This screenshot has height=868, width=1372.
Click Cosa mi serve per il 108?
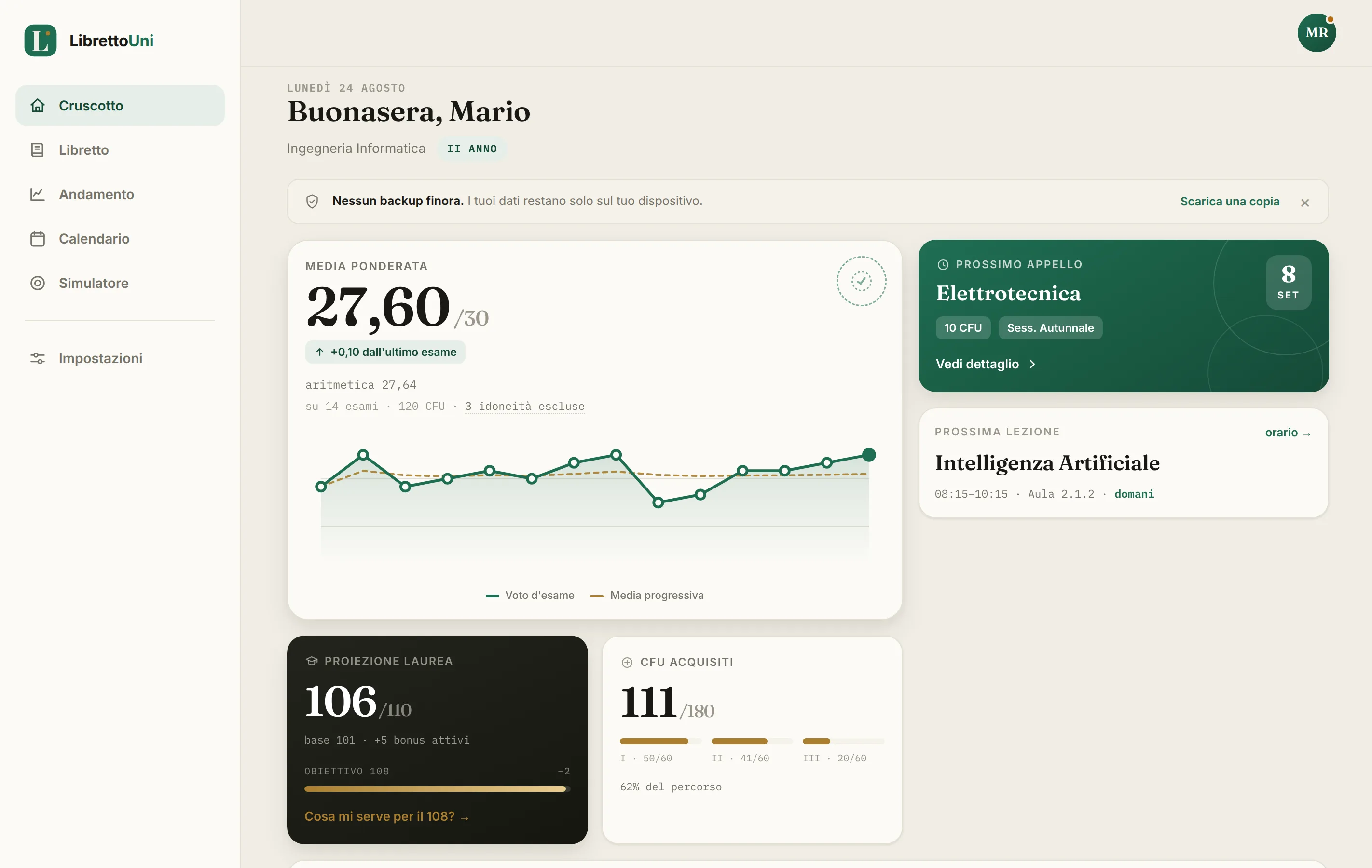[x=386, y=816]
